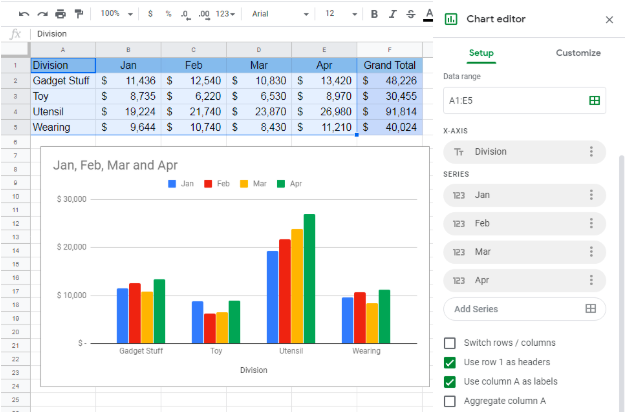
Task: Click red Feb legend swatch
Action: pos(208,184)
